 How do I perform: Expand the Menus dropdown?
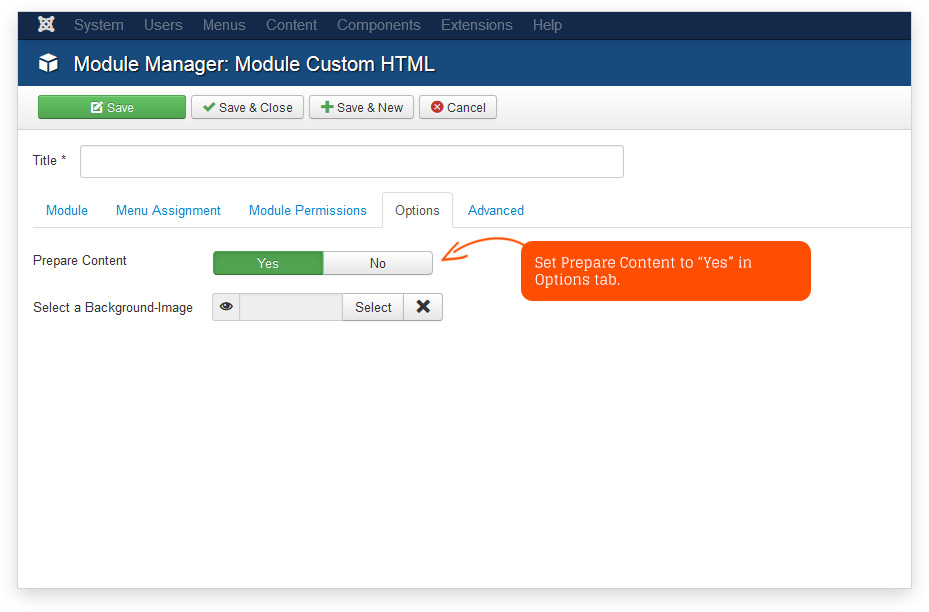point(224,25)
